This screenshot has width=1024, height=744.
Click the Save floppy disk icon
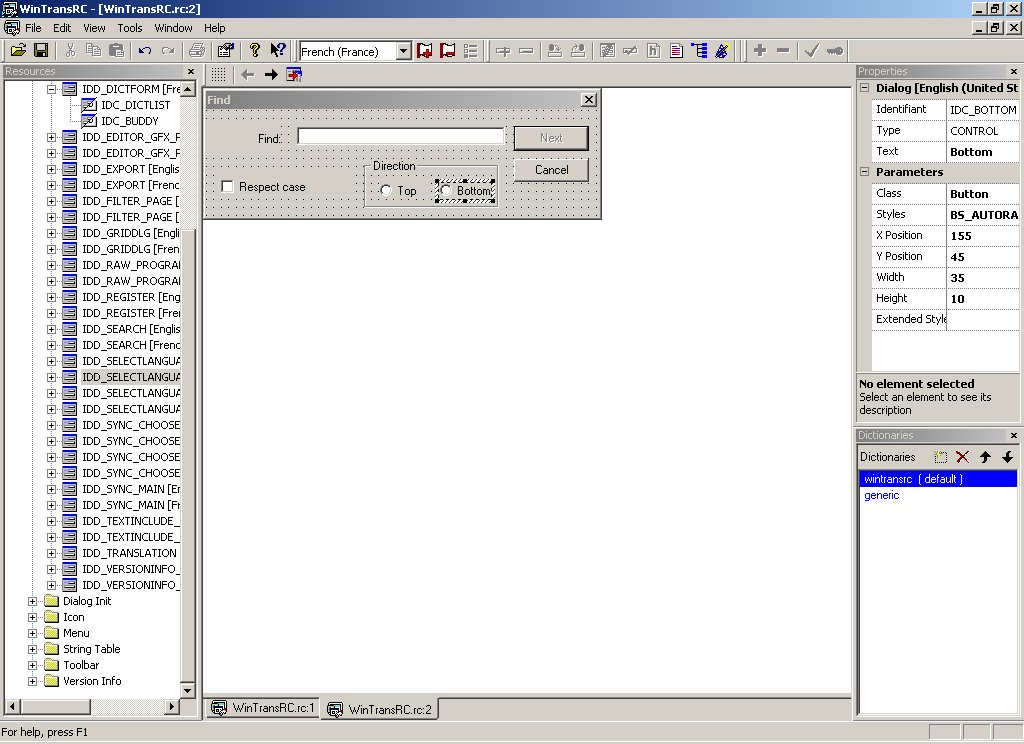click(x=41, y=50)
